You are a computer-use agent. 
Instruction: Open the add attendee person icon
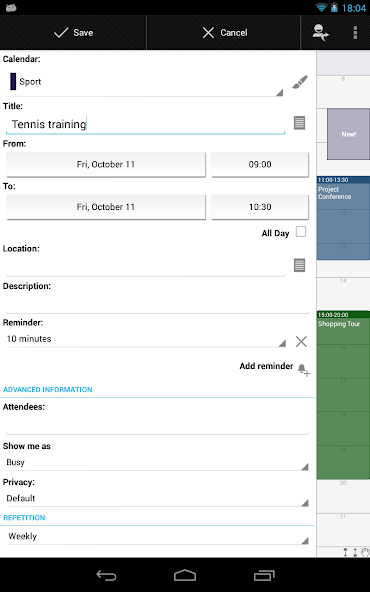pos(320,32)
